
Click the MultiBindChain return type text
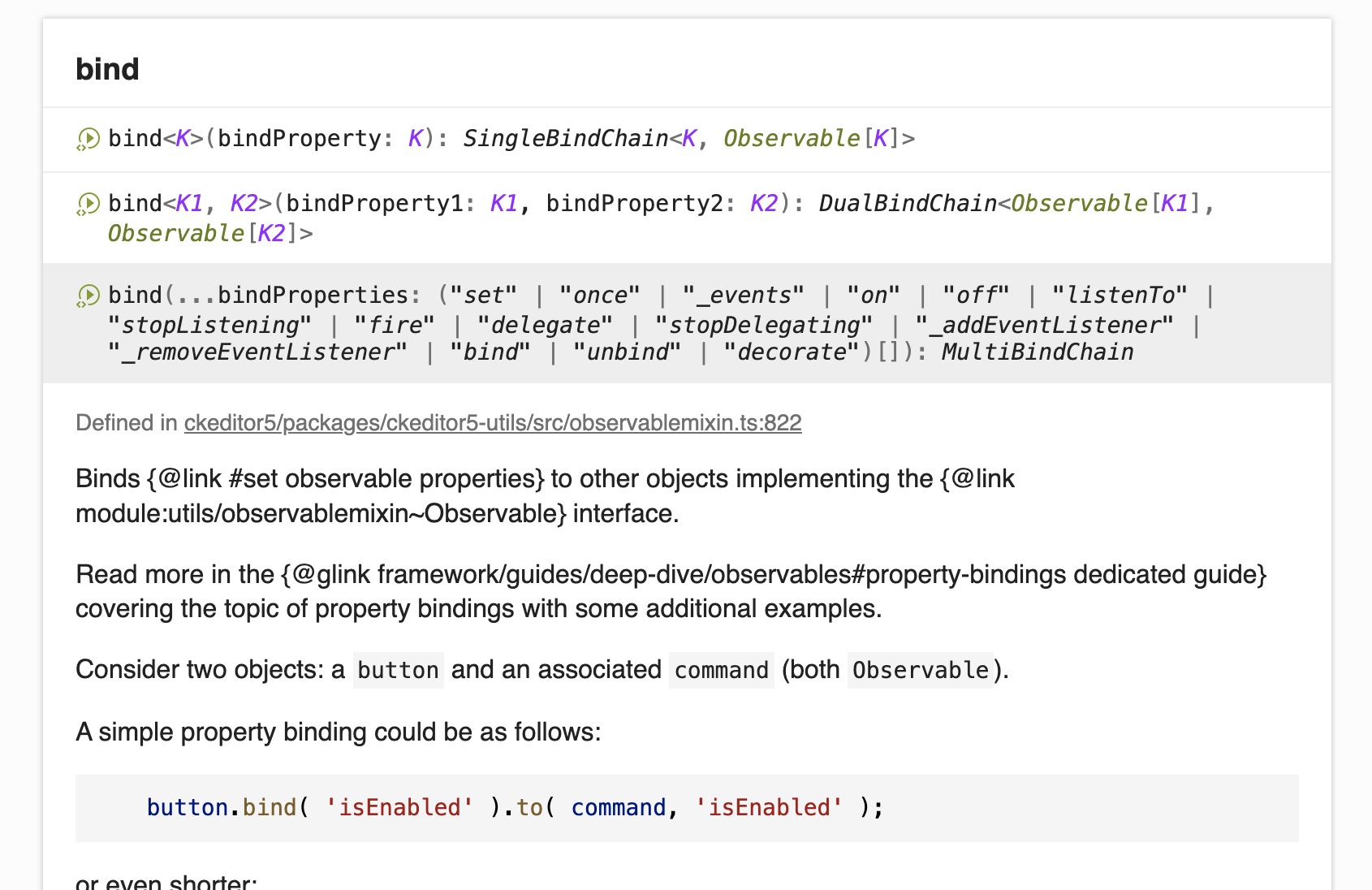point(1036,352)
